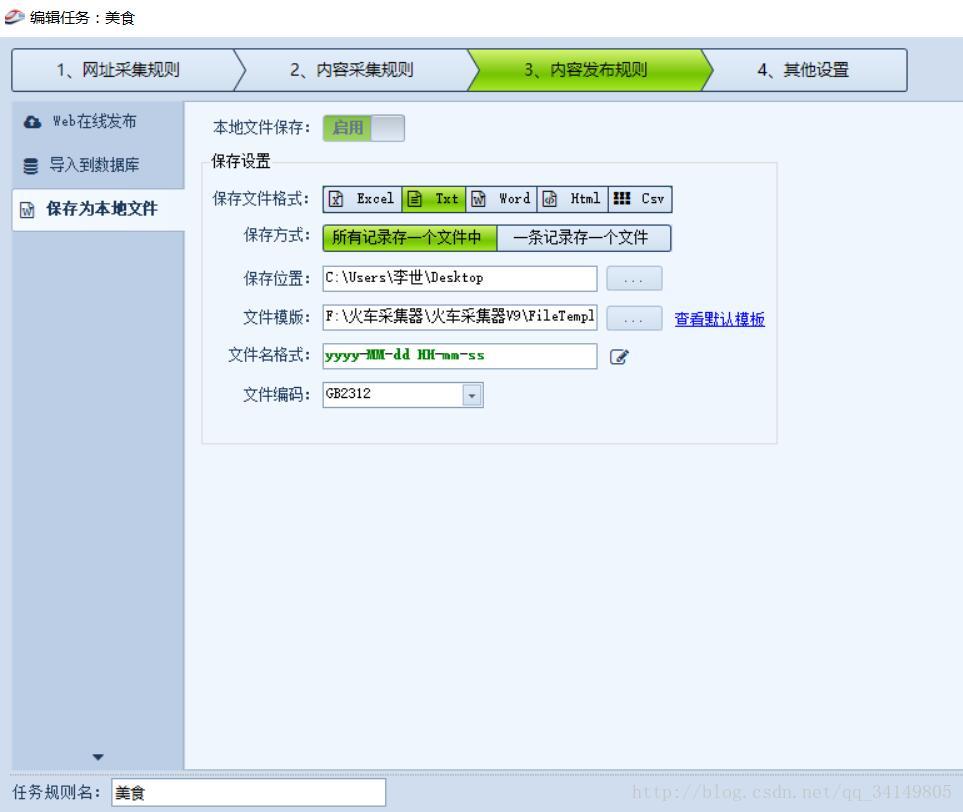963x812 pixels.
Task: Select 所有记录存一个文件中 save mode
Action: point(410,238)
